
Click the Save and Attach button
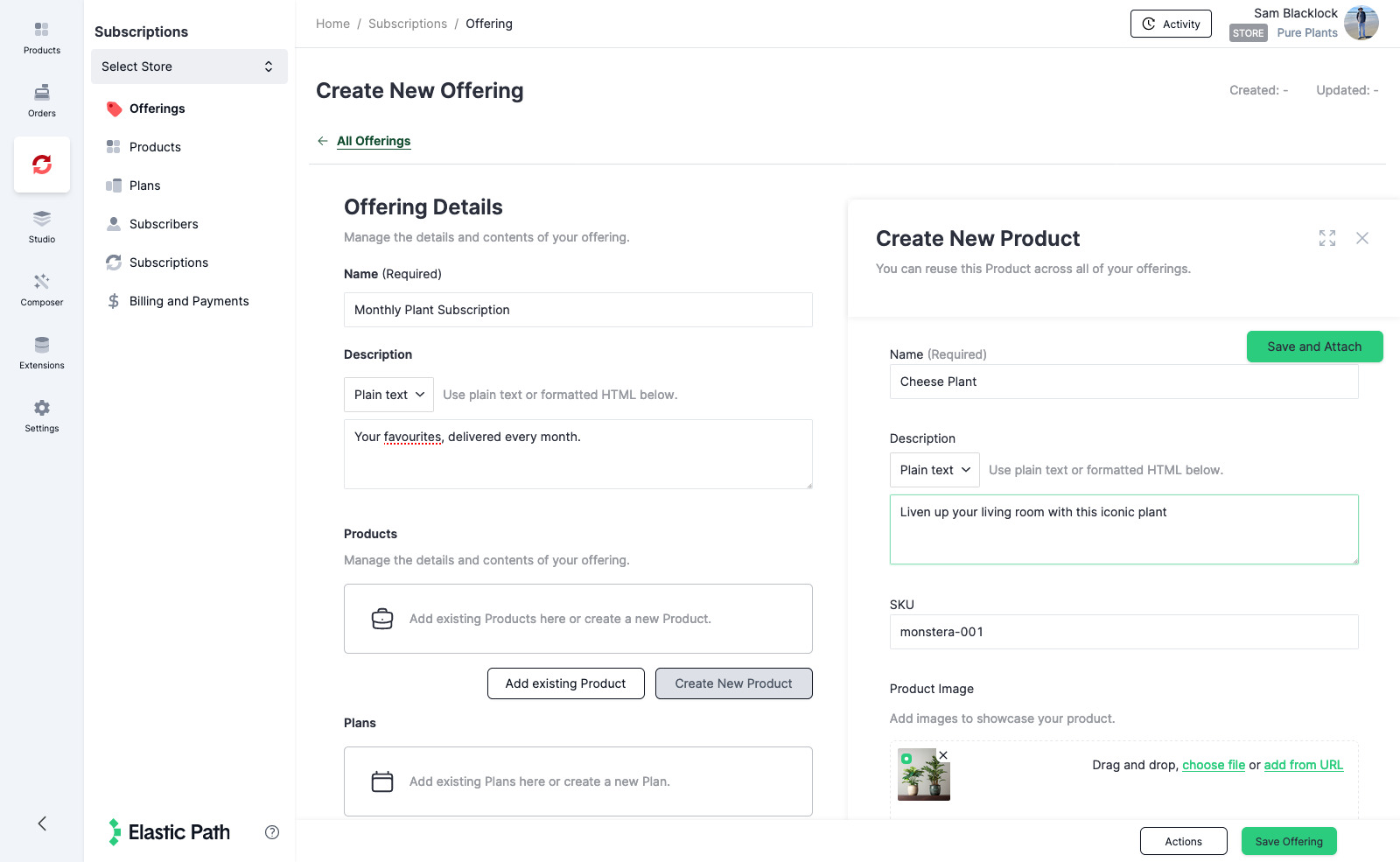tap(1314, 347)
